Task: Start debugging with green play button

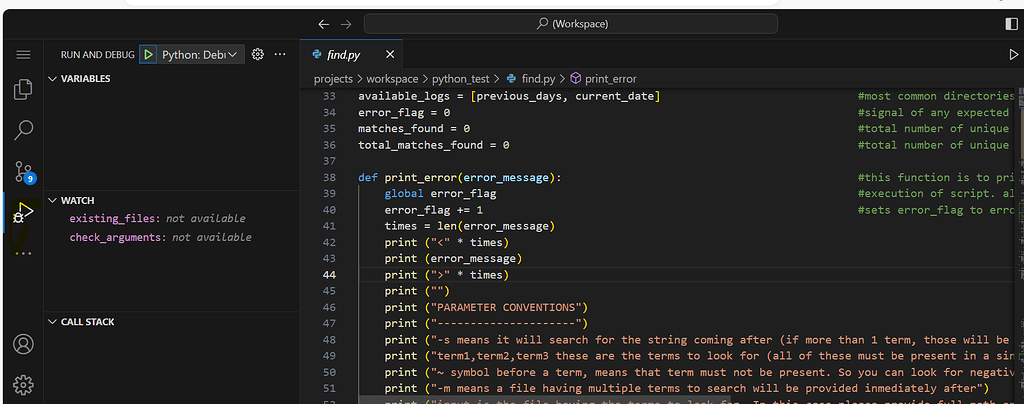Action: pyautogui.click(x=148, y=54)
